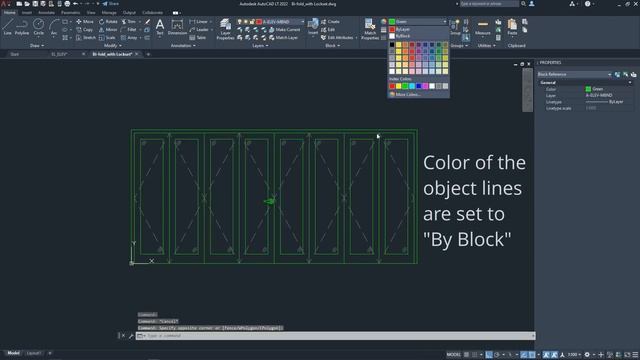
Task: Toggle polar tracking in status bar
Action: [497, 355]
